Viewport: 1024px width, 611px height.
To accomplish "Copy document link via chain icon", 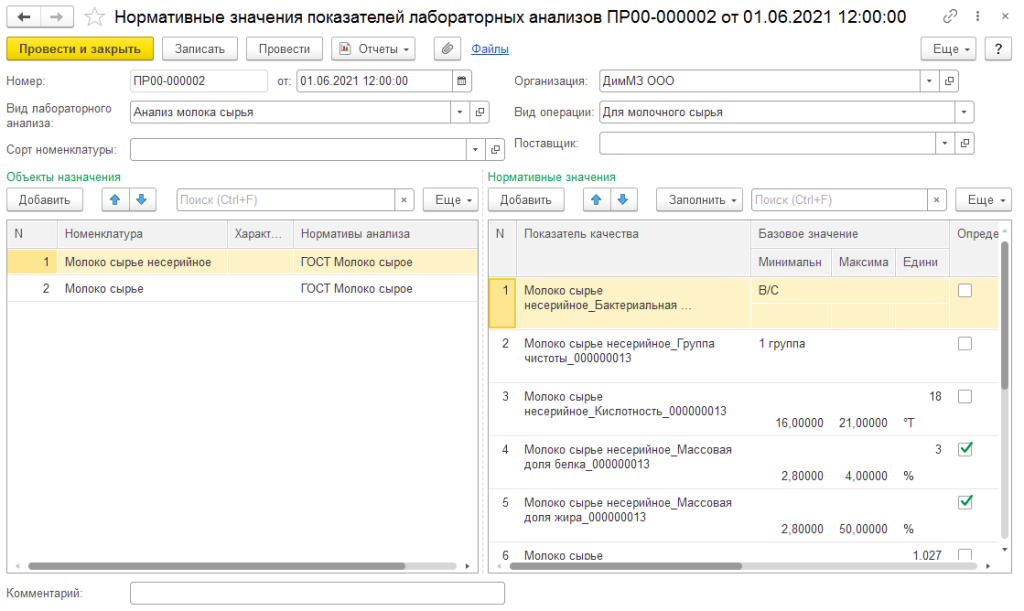I will pos(948,17).
